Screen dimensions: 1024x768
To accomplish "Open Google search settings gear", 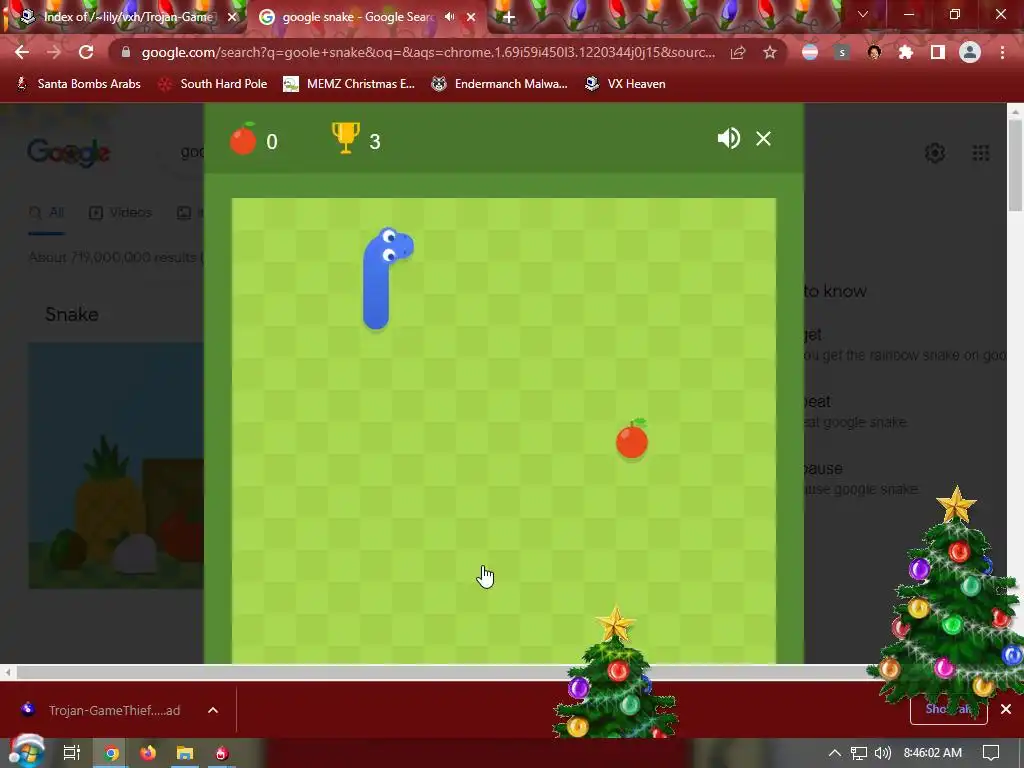I will coord(935,153).
